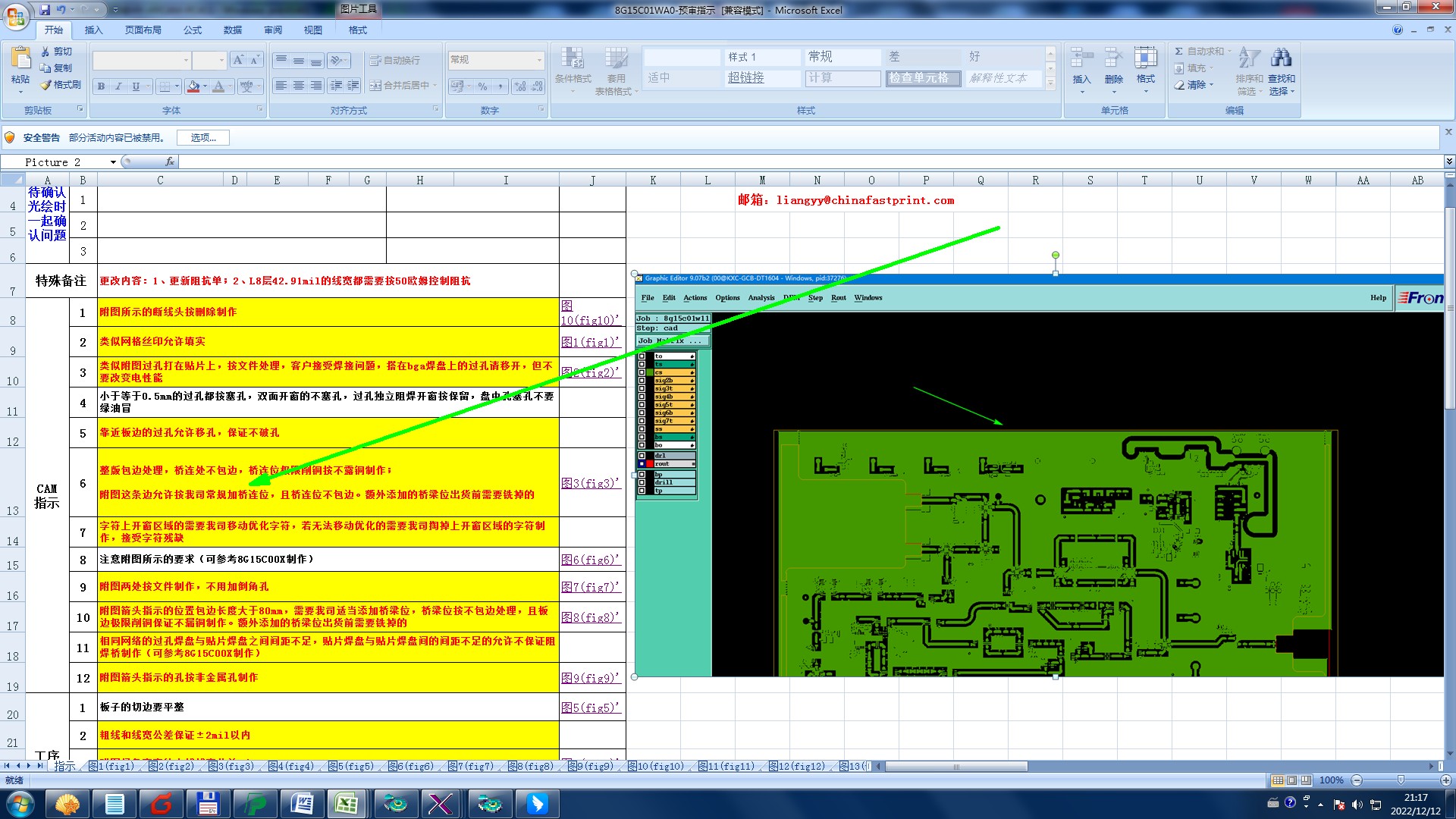
Task: Click the center text alignment icon
Action: pos(299,86)
